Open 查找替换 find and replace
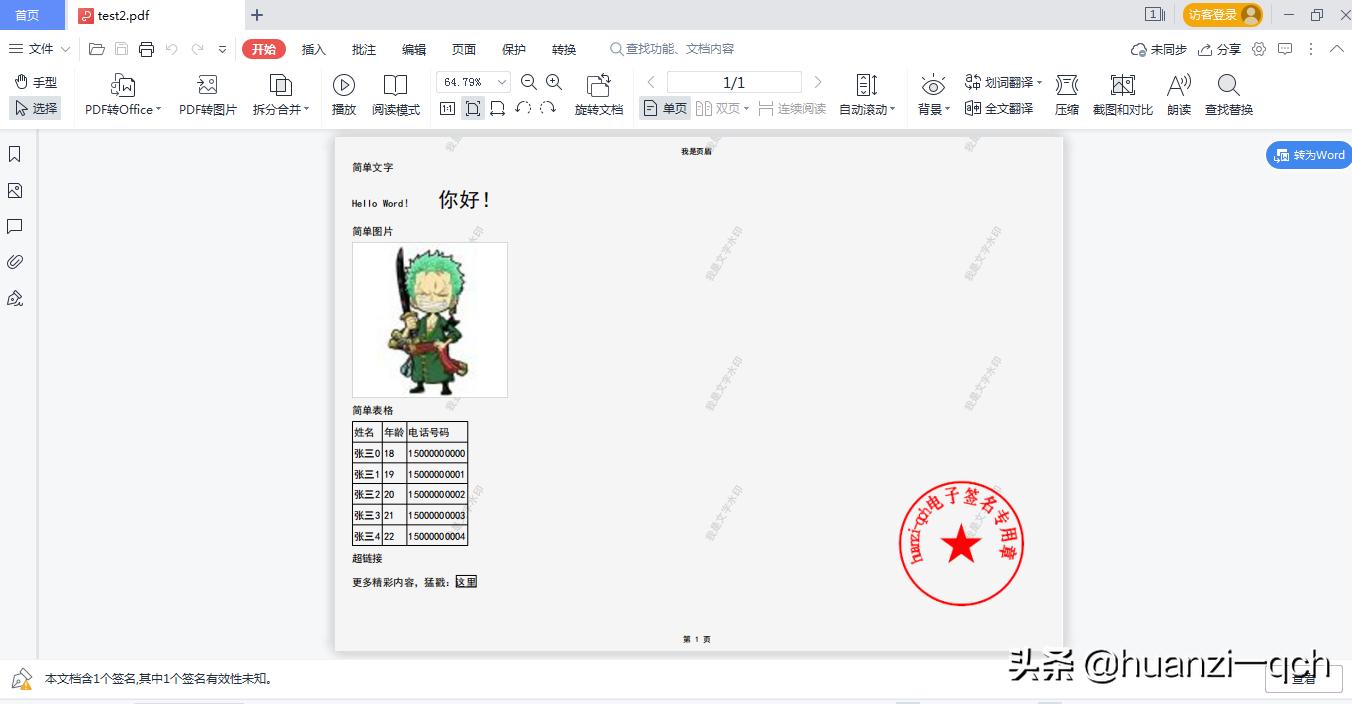1352x704 pixels. [1227, 95]
